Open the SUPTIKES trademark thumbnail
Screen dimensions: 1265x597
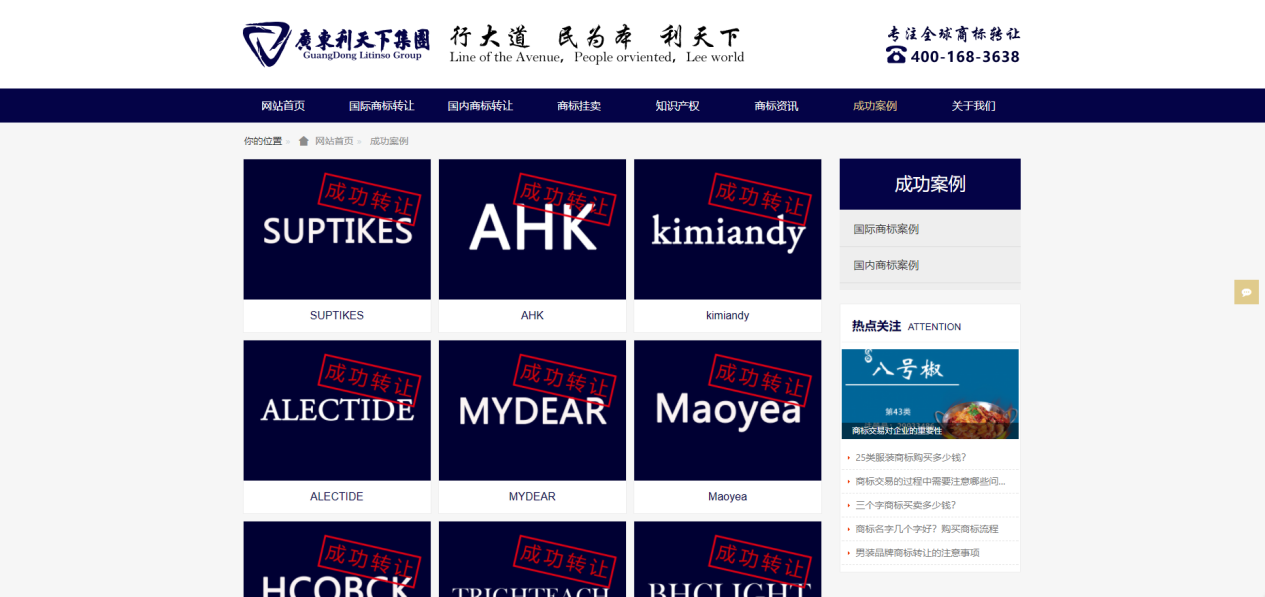[337, 229]
